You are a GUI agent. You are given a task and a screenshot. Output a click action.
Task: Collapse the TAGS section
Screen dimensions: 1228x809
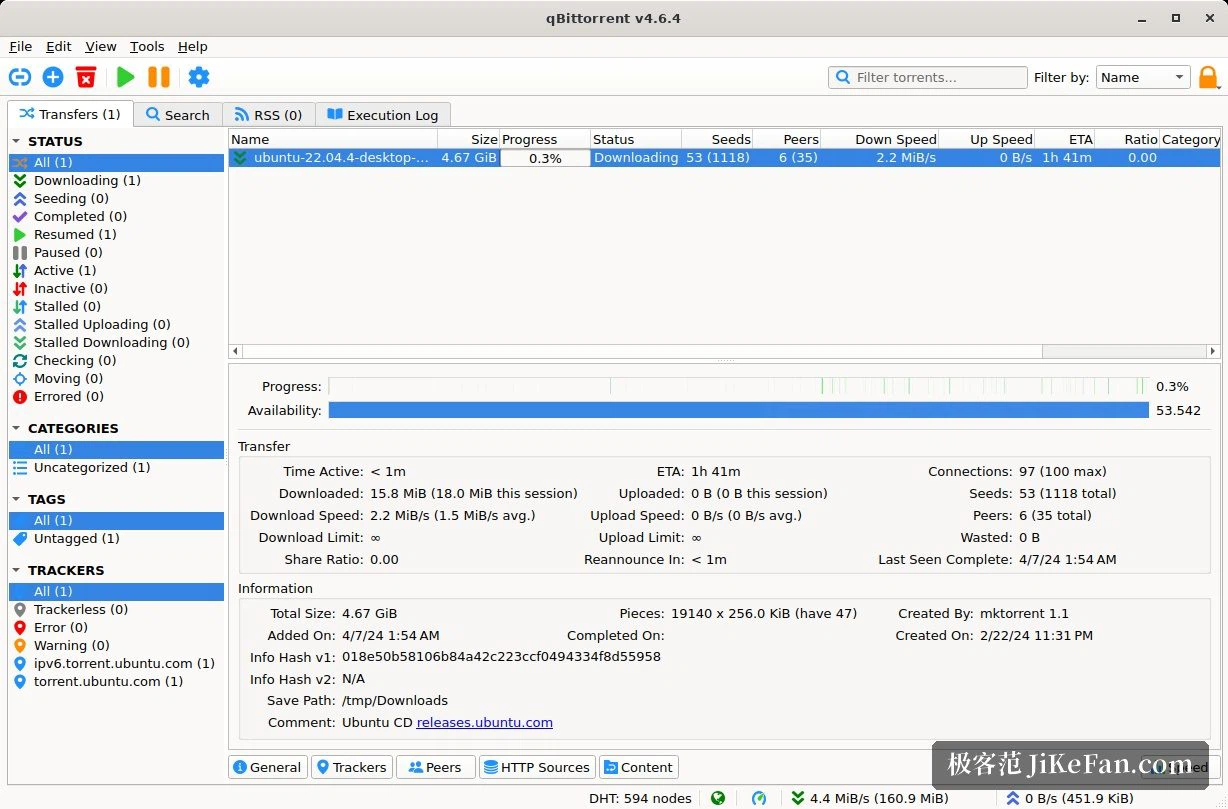pos(17,499)
